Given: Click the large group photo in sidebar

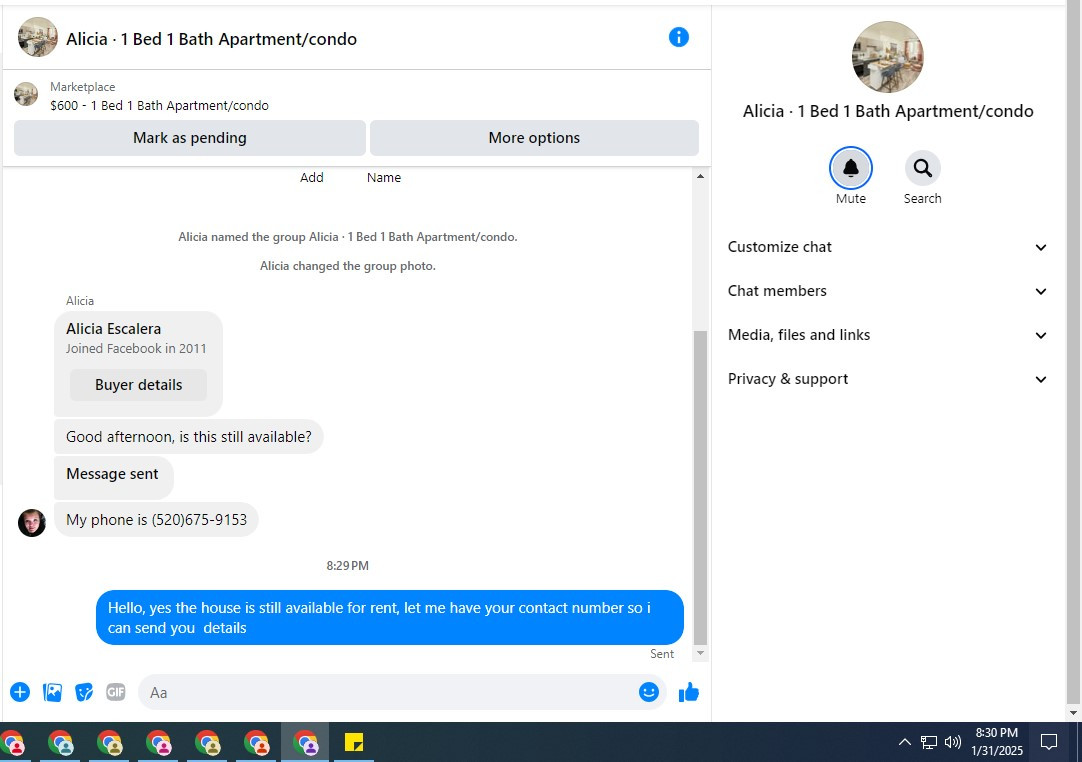Looking at the screenshot, I should [887, 57].
